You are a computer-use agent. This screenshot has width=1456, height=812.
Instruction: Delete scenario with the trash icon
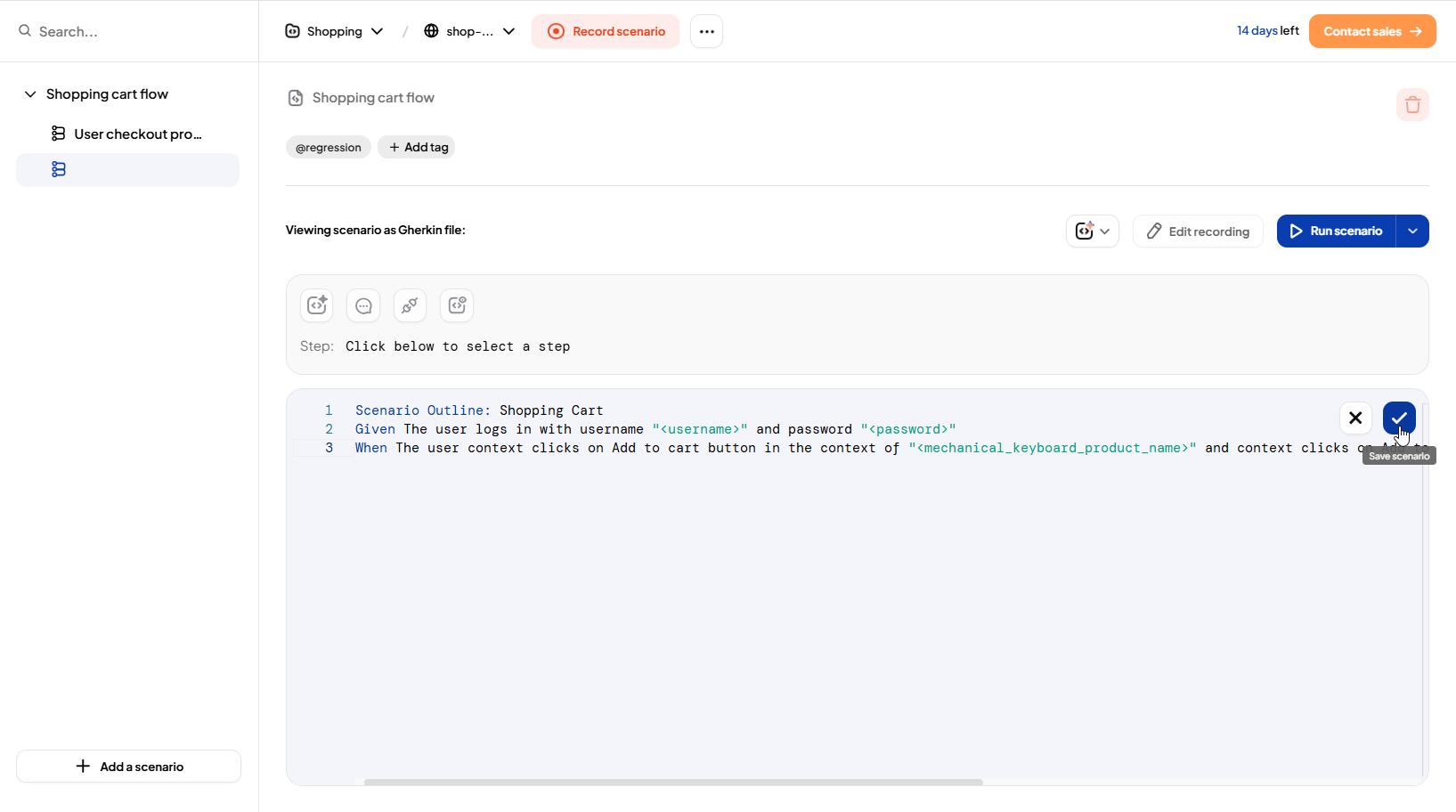pos(1412,105)
